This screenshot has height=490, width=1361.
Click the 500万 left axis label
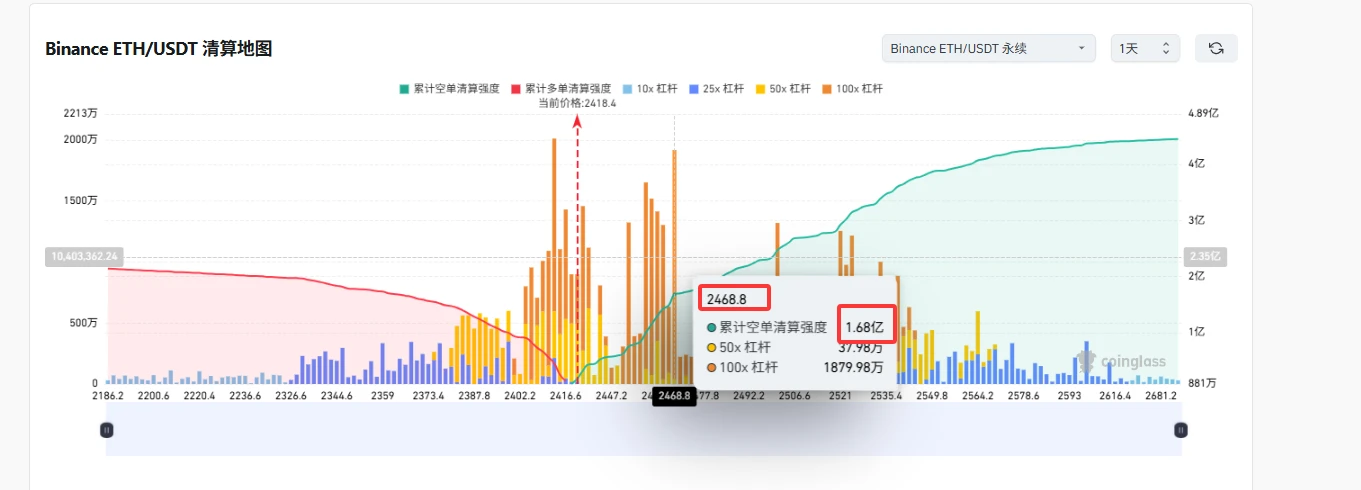(x=82, y=322)
